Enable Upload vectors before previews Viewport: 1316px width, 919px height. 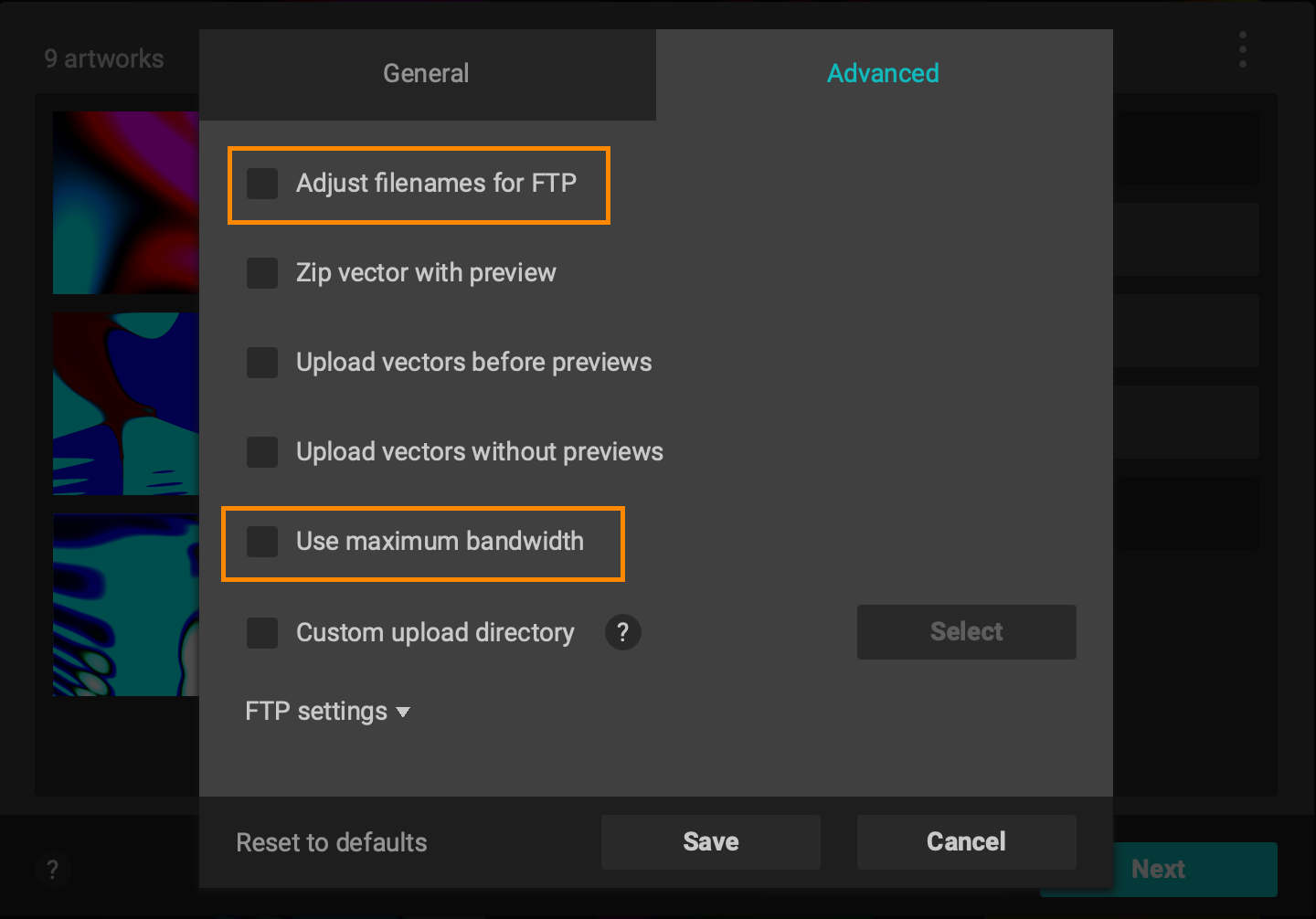tap(262, 362)
